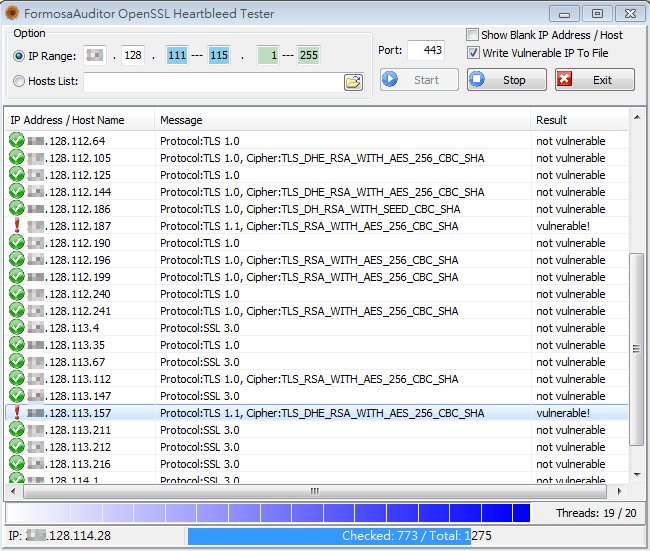Click green check icon for 128.113.212 row

click(x=17, y=447)
